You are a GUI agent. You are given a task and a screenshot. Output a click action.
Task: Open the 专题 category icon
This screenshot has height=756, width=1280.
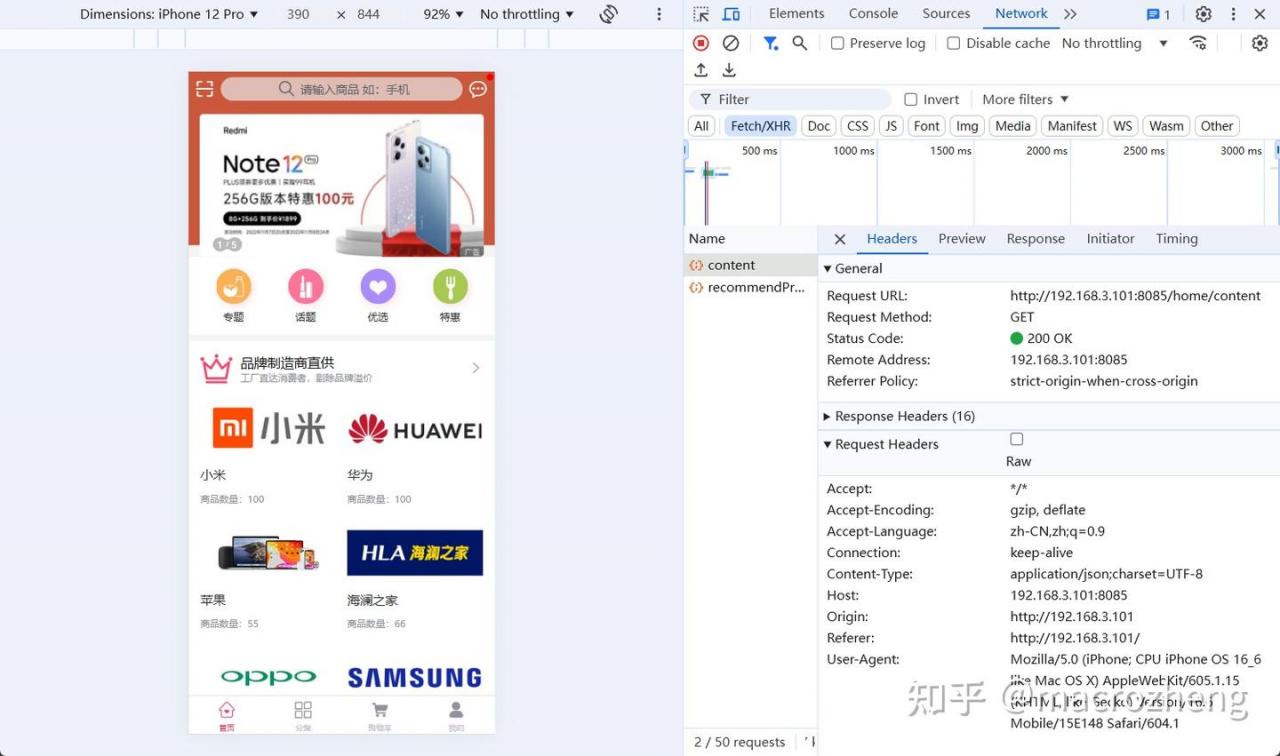[x=233, y=288]
